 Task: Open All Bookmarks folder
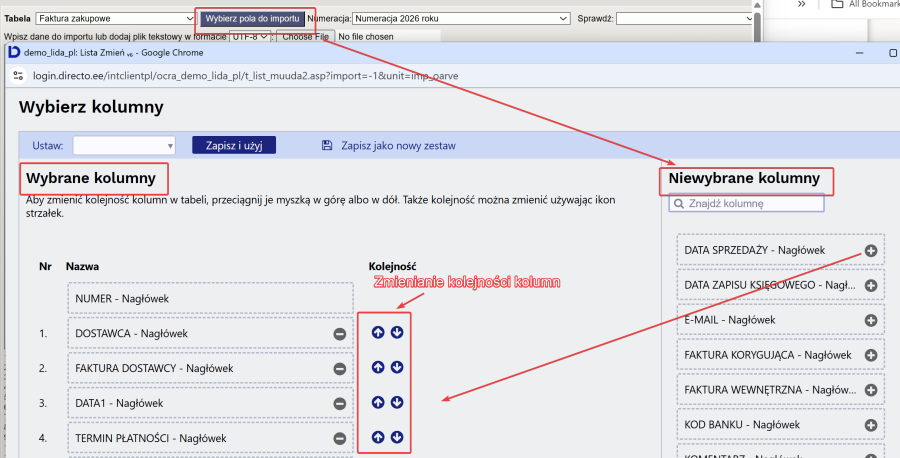(865, 4)
